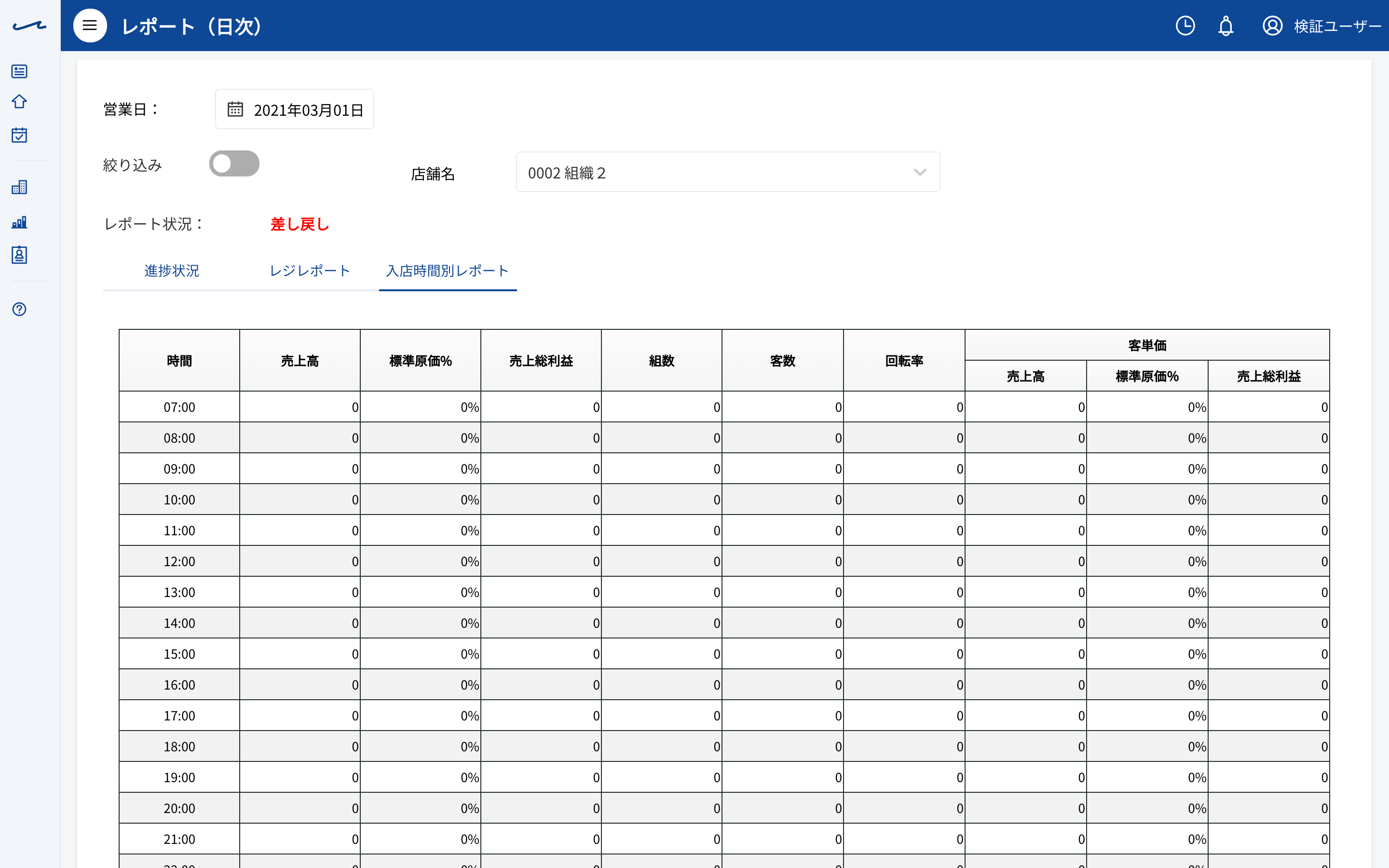This screenshot has height=868, width=1389.
Task: Open the news list sidebar icon
Action: point(19,71)
